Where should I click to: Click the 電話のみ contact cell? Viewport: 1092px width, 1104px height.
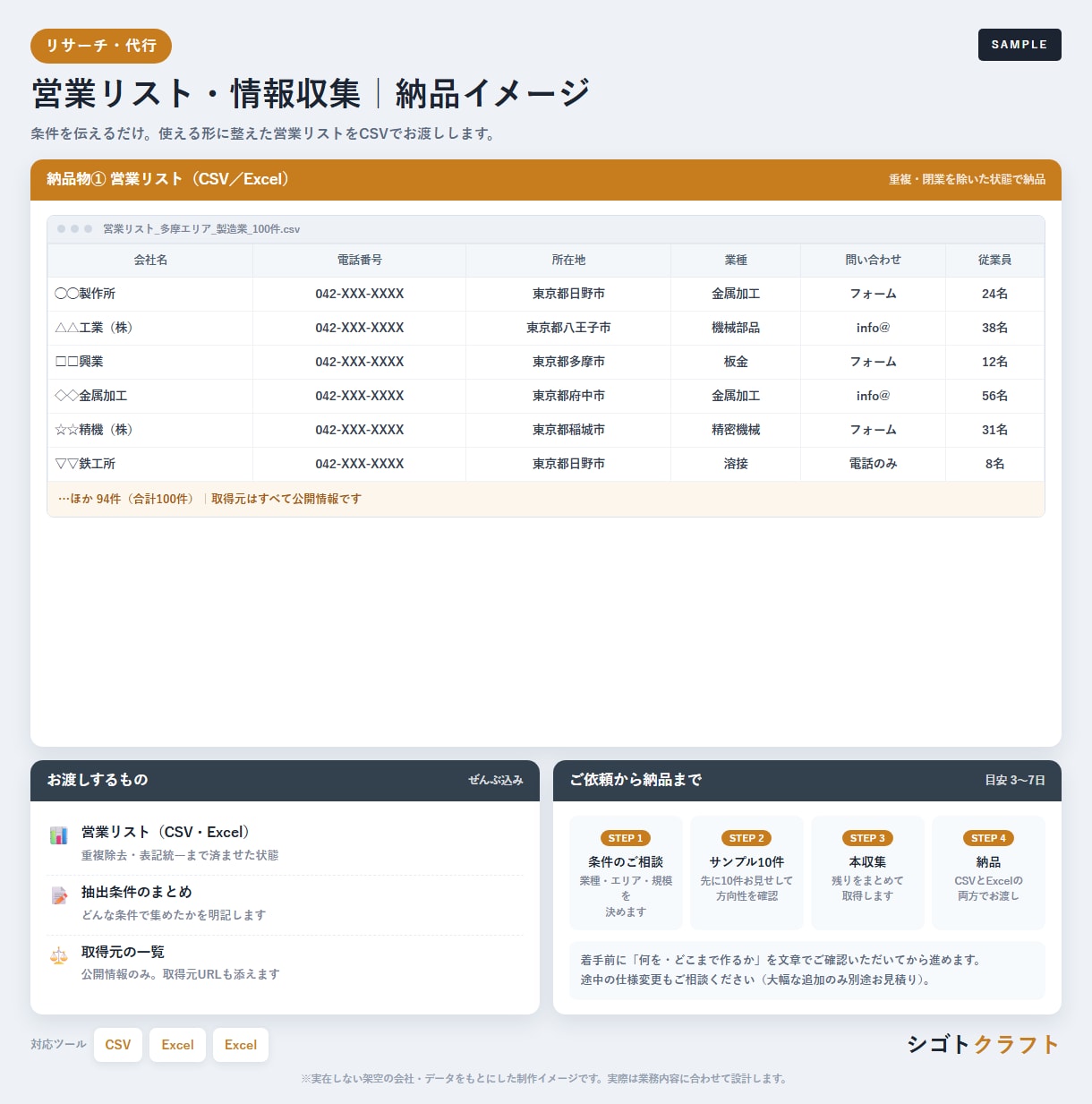pyautogui.click(x=874, y=464)
